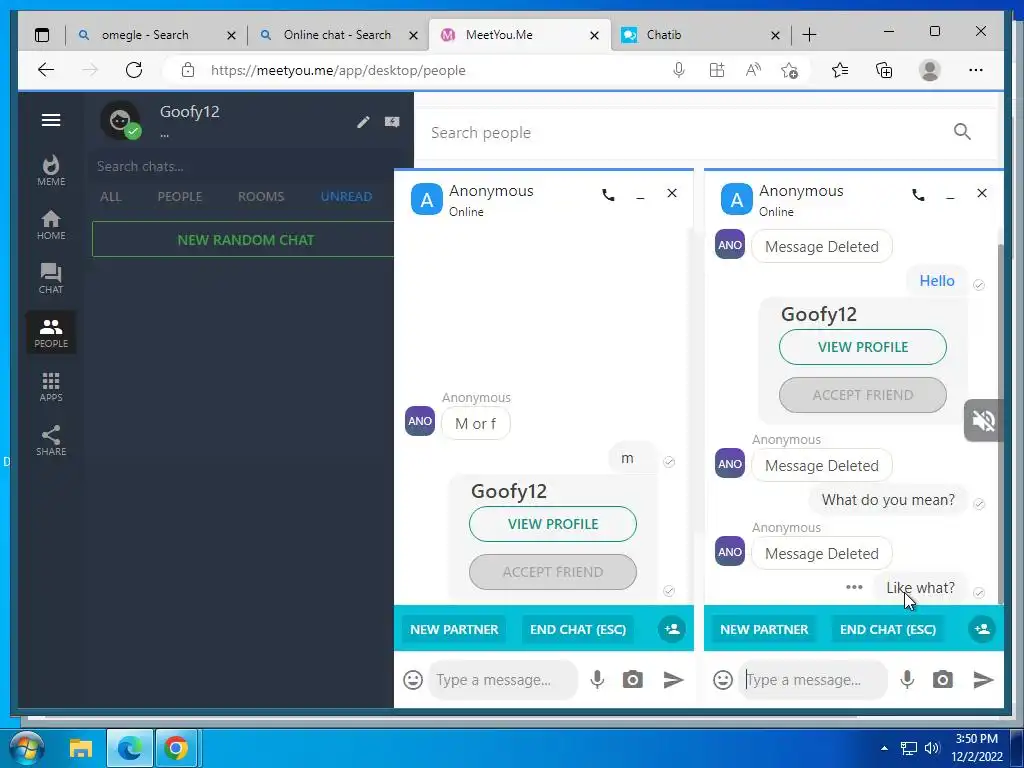This screenshot has height=768, width=1024.
Task: Click END CHAT (ESC) in left chat
Action: pos(577,630)
